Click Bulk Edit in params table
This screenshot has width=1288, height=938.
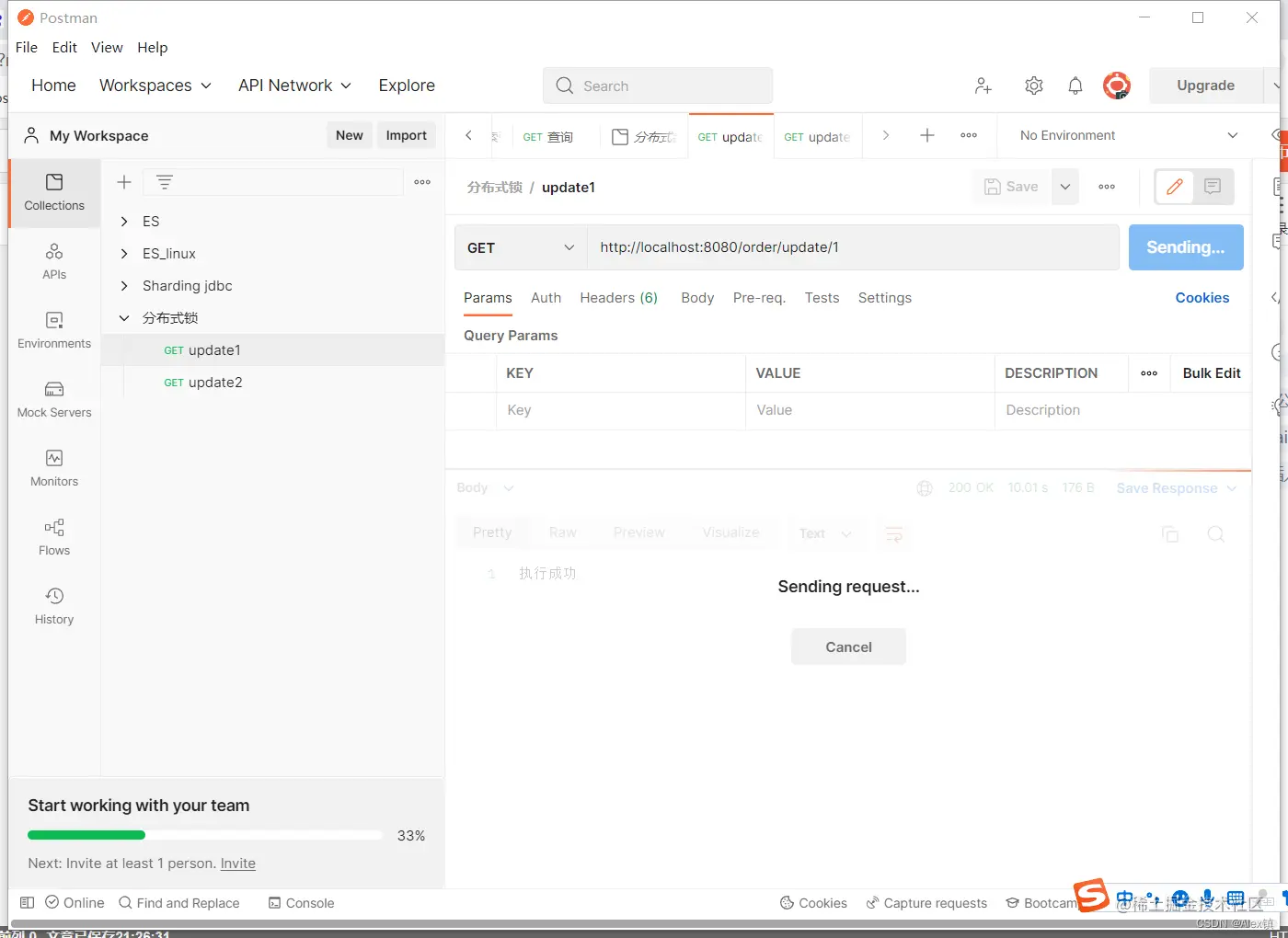(1212, 373)
